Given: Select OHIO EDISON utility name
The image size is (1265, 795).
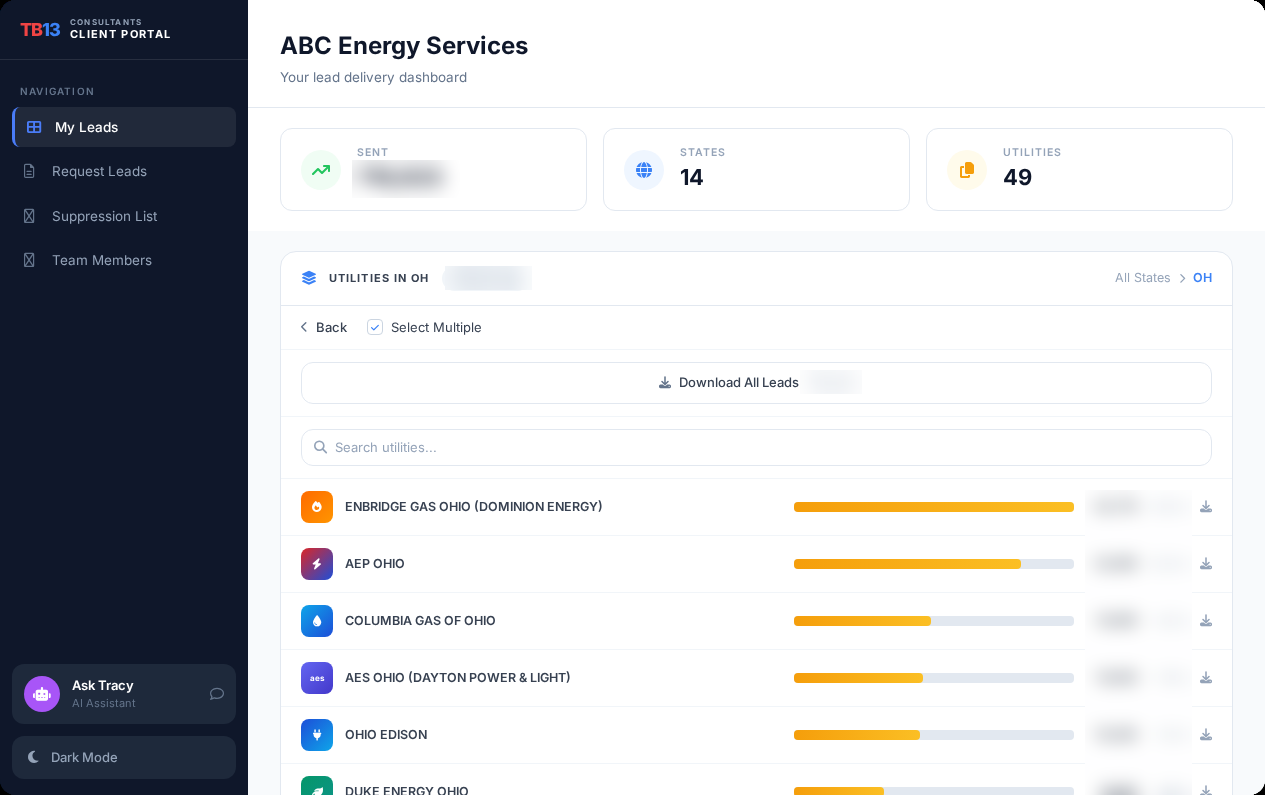Looking at the screenshot, I should click(386, 735).
